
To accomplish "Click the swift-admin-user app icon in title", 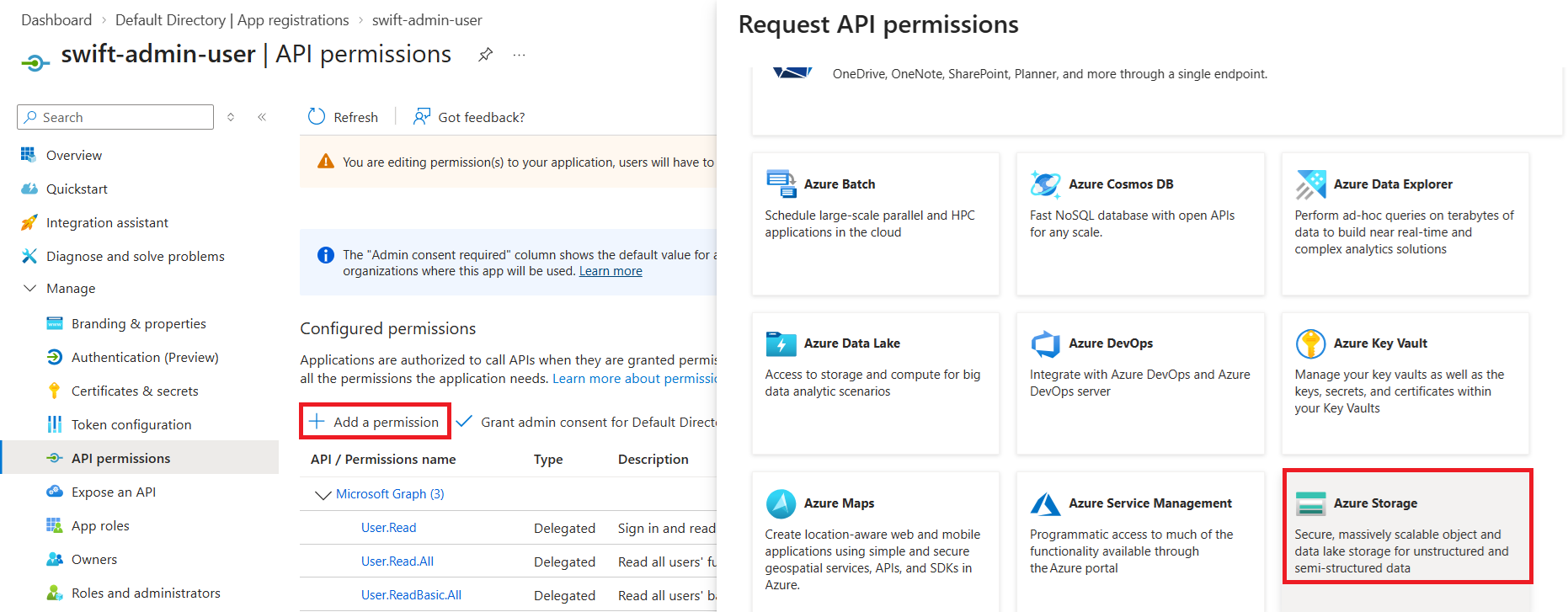I will (35, 62).
